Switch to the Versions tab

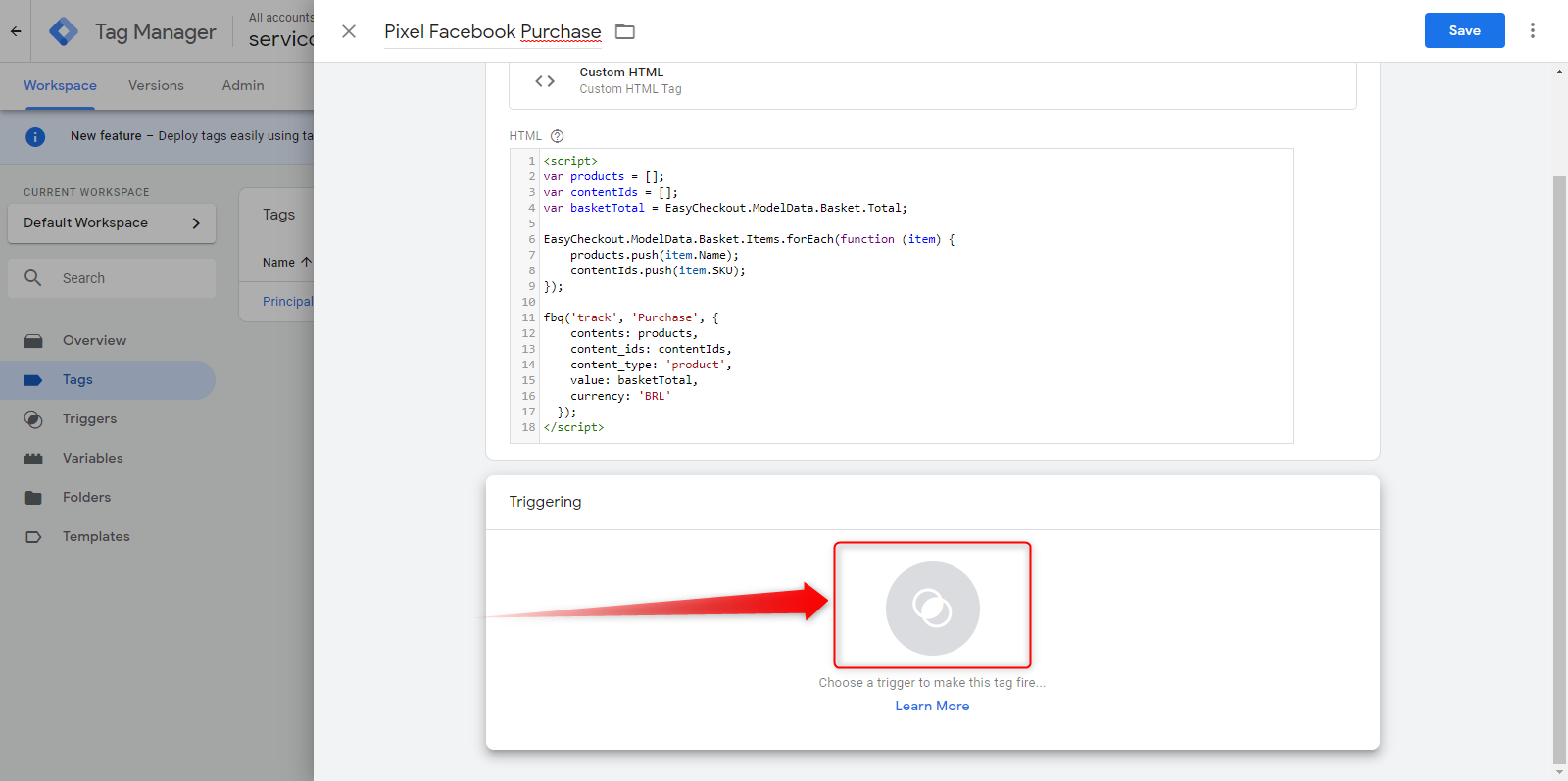click(x=156, y=85)
